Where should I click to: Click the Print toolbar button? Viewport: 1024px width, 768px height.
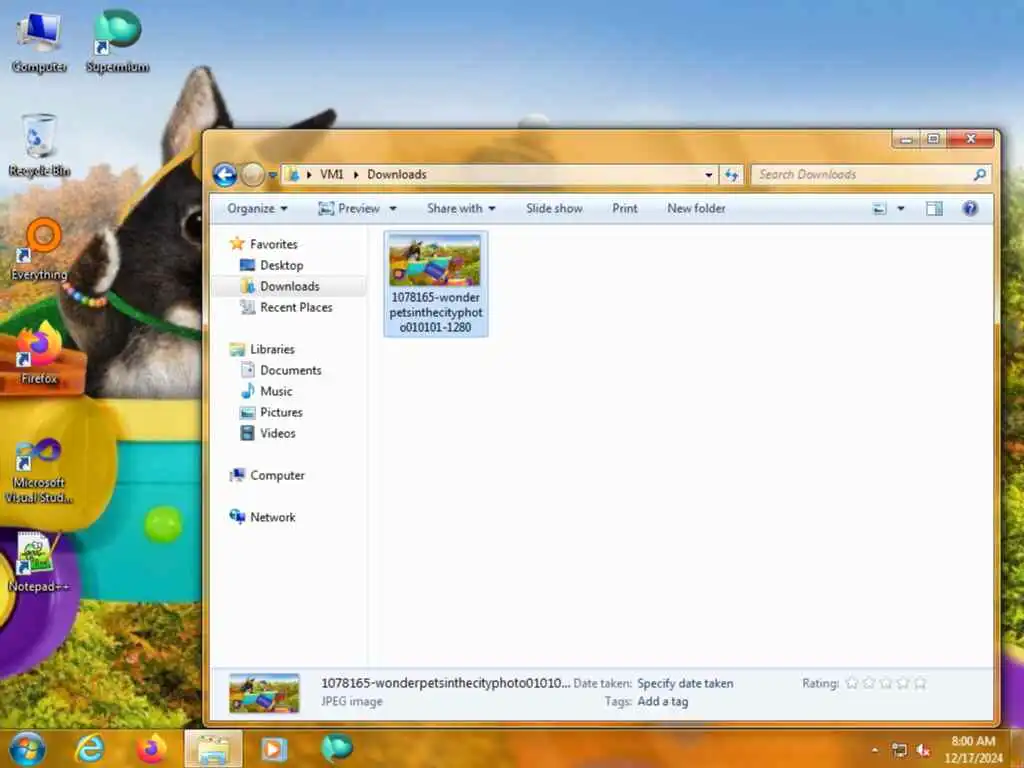pyautogui.click(x=624, y=208)
